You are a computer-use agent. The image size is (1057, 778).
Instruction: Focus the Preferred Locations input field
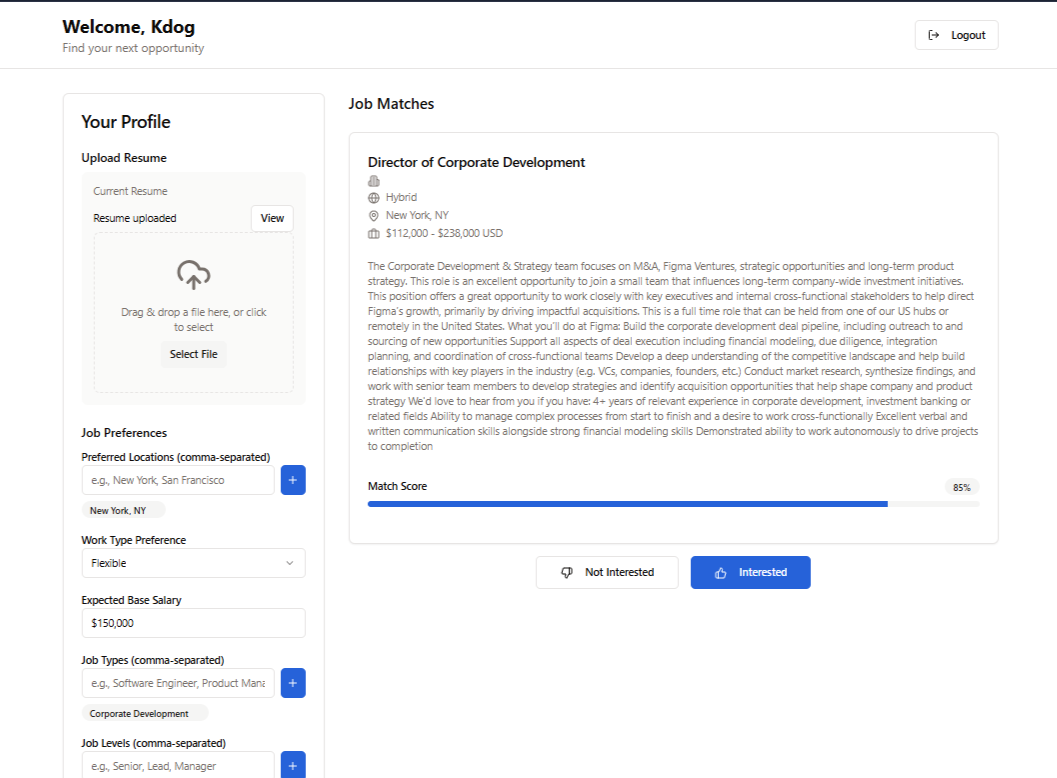point(178,480)
